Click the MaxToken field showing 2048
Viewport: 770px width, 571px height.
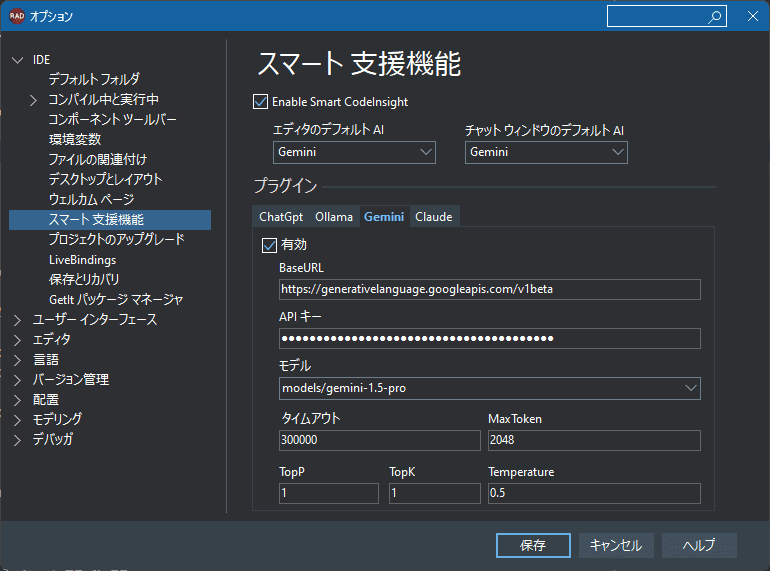pyautogui.click(x=594, y=440)
